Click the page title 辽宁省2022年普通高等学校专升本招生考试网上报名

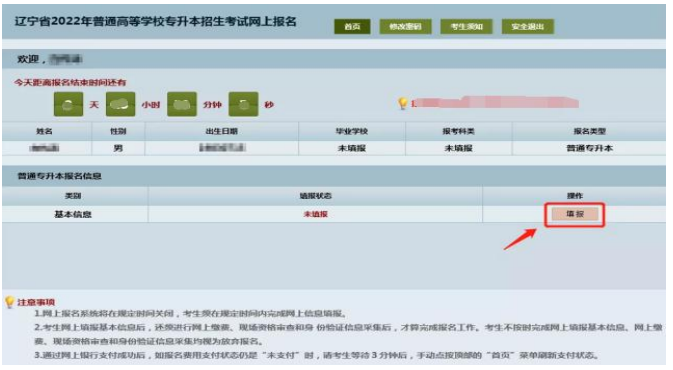(156, 22)
